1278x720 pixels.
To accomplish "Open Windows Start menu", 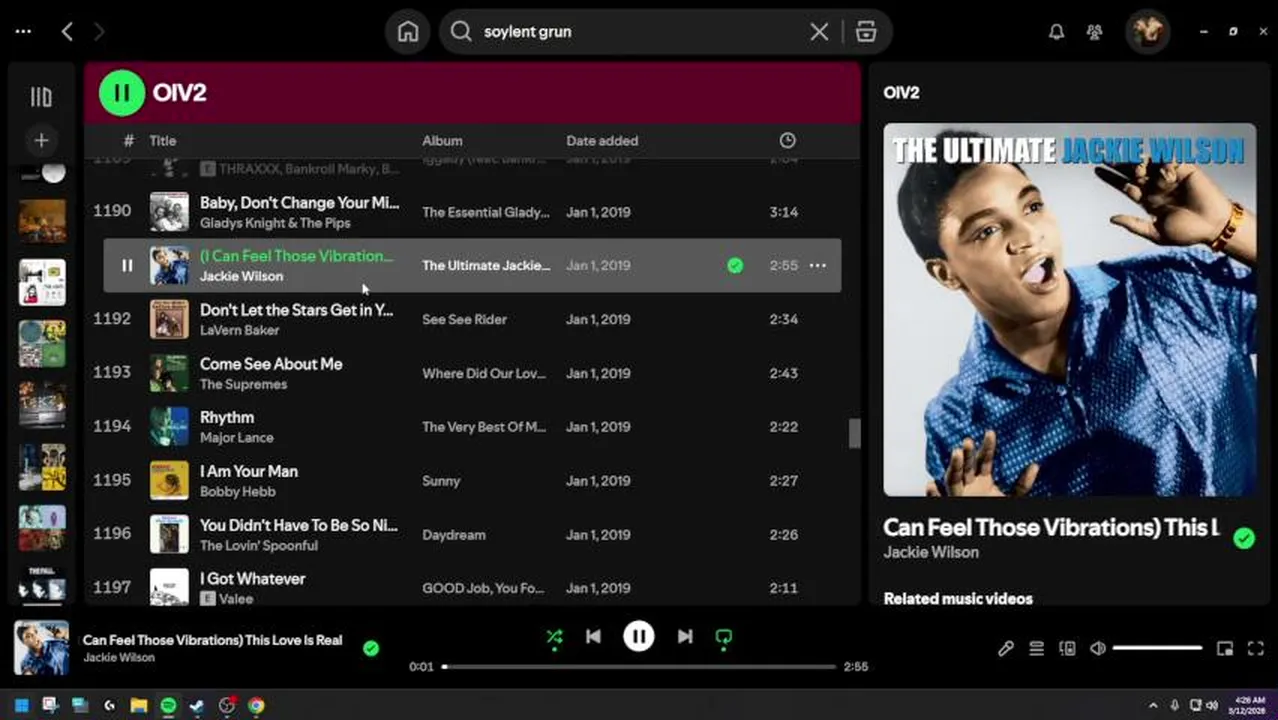I will click(x=21, y=706).
